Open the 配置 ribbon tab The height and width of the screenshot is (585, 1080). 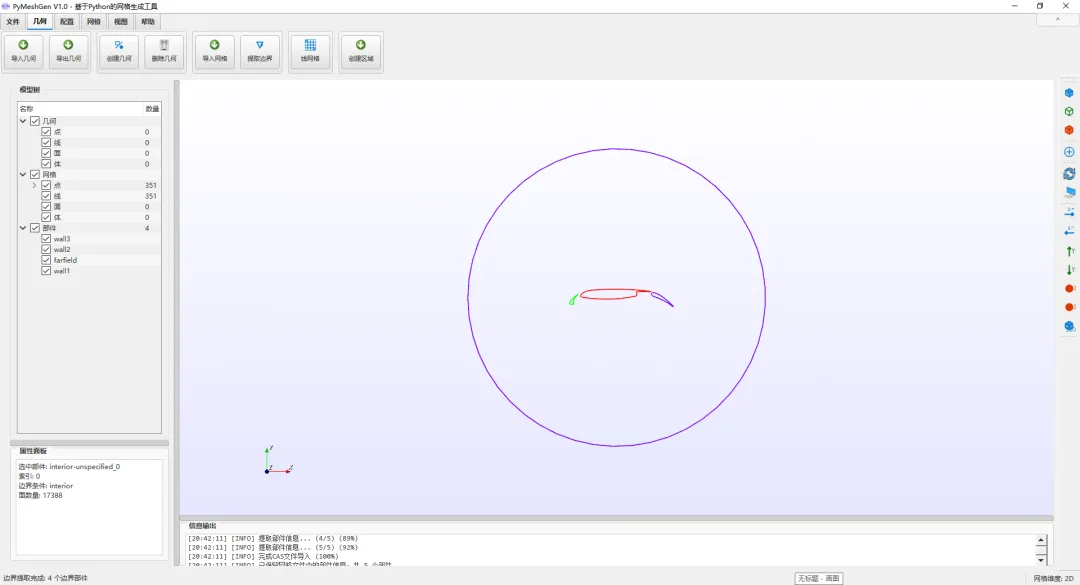click(x=67, y=22)
